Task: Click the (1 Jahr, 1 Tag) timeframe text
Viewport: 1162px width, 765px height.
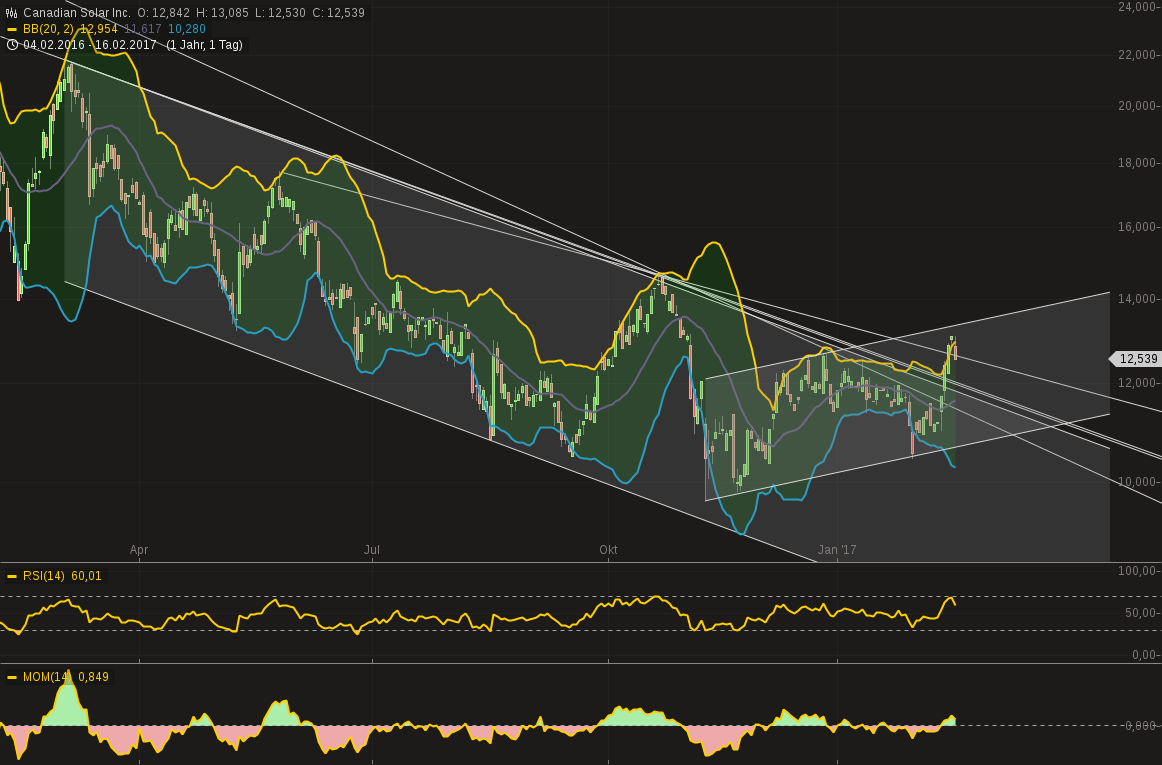Action: (x=204, y=45)
